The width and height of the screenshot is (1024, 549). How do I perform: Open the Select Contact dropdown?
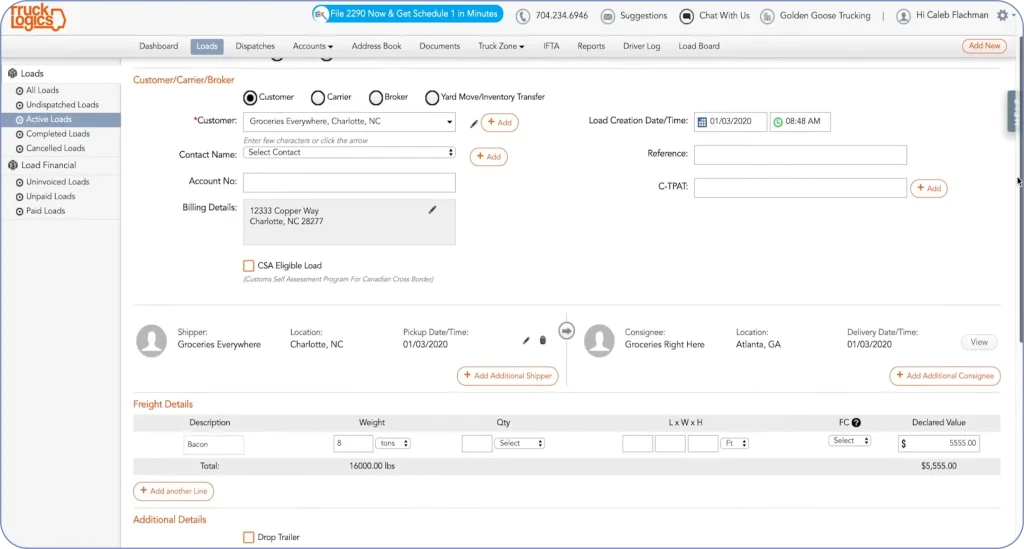point(349,152)
